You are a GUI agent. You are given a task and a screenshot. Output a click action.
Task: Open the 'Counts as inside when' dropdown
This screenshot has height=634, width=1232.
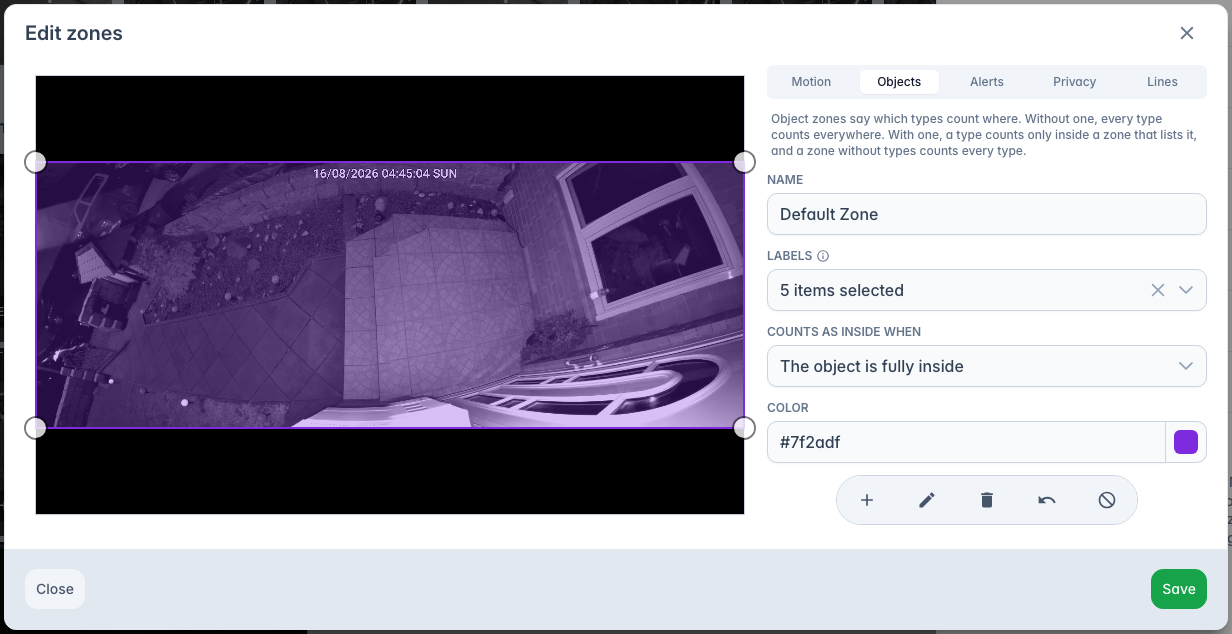click(987, 366)
